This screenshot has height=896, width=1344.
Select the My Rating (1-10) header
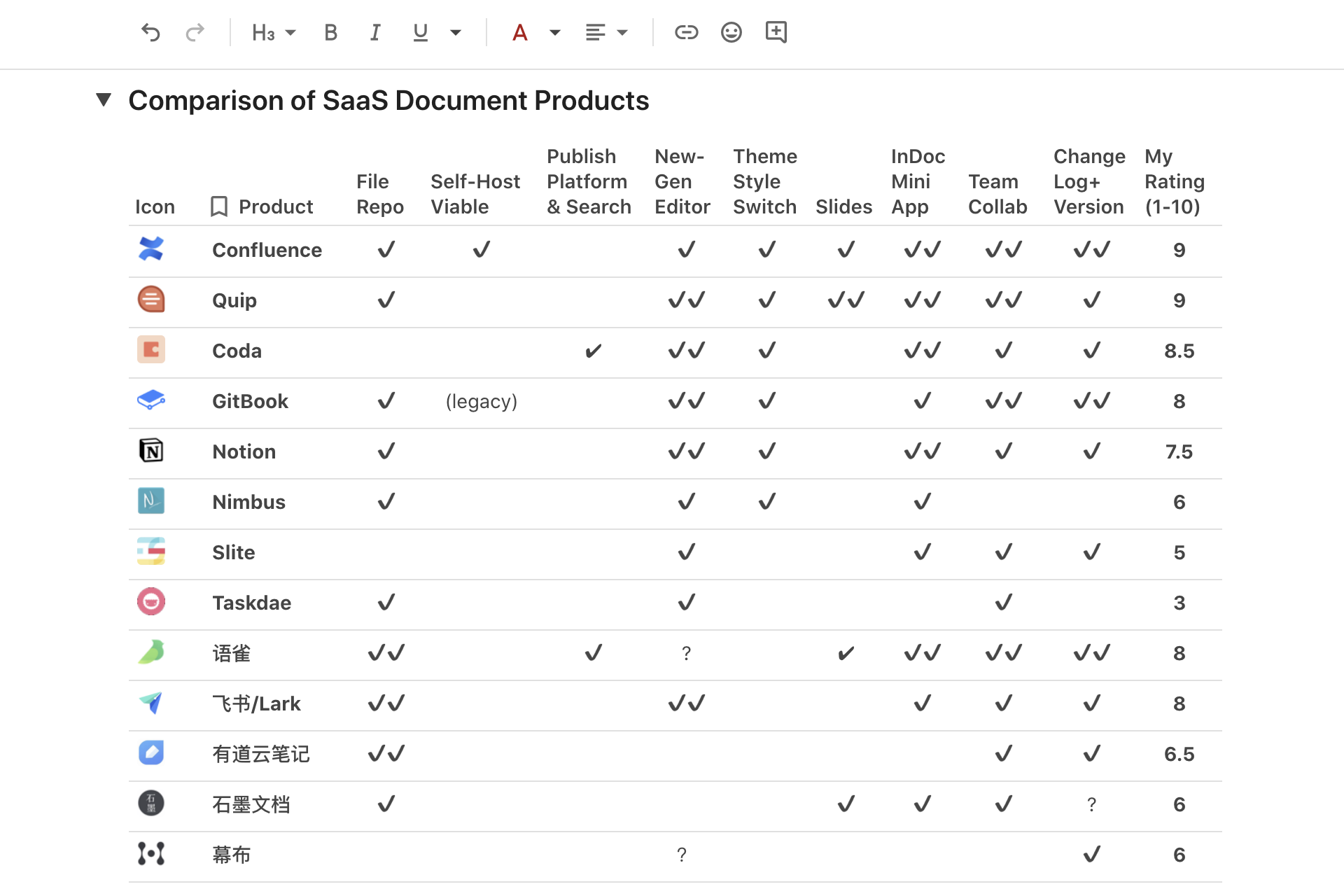[1175, 181]
